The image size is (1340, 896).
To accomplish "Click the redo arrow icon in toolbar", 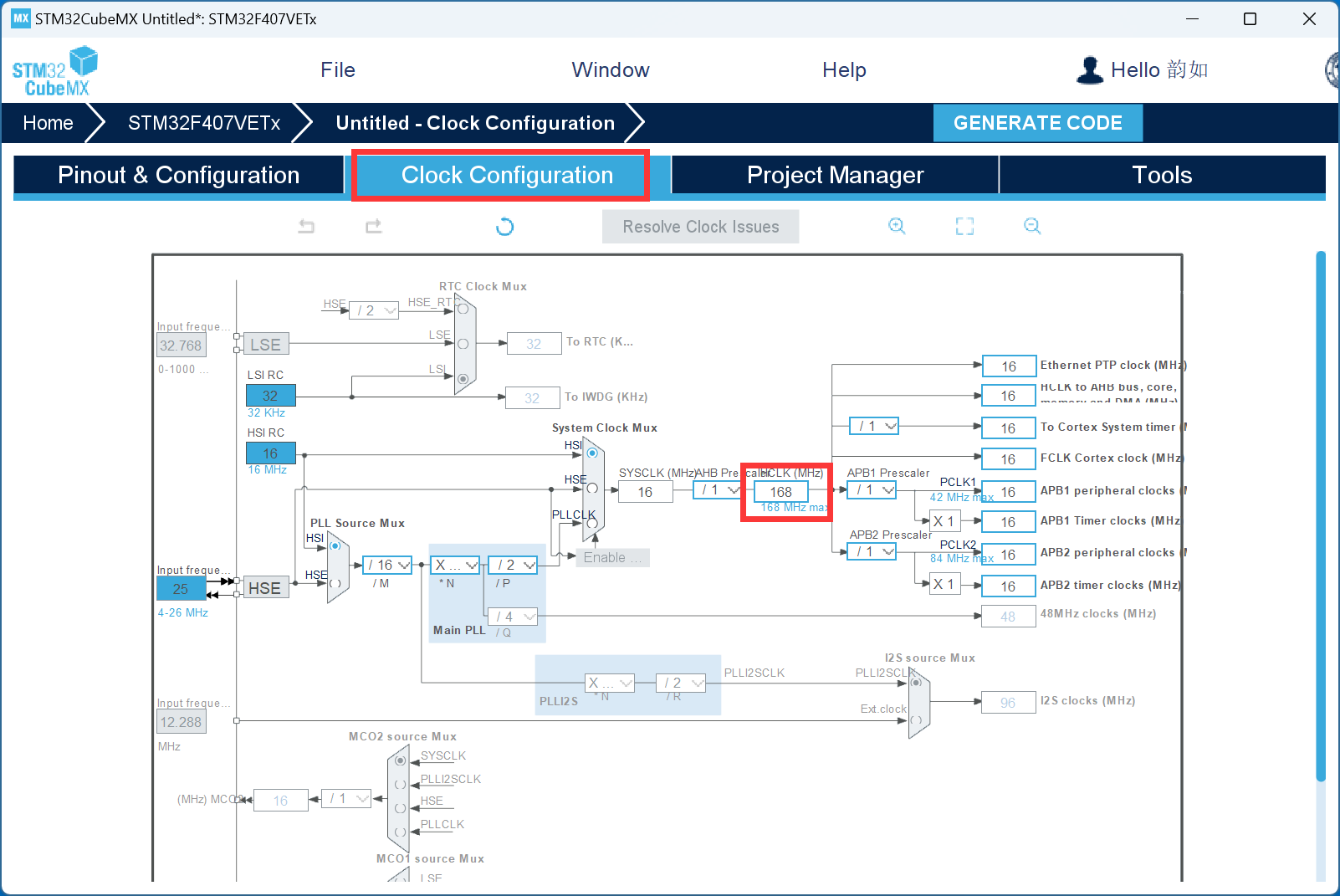I will [374, 226].
